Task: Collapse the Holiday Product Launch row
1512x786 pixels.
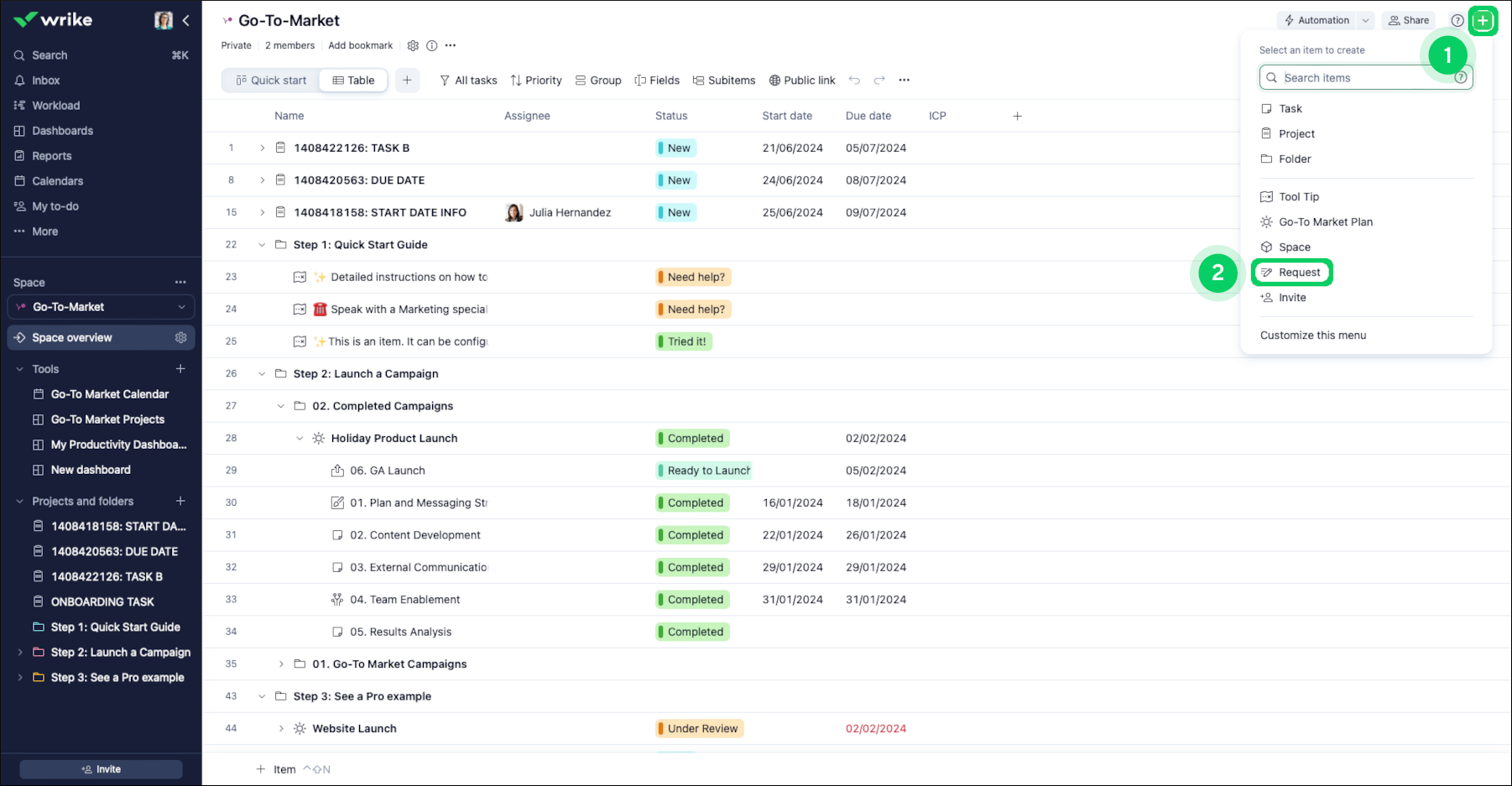Action: click(x=300, y=439)
